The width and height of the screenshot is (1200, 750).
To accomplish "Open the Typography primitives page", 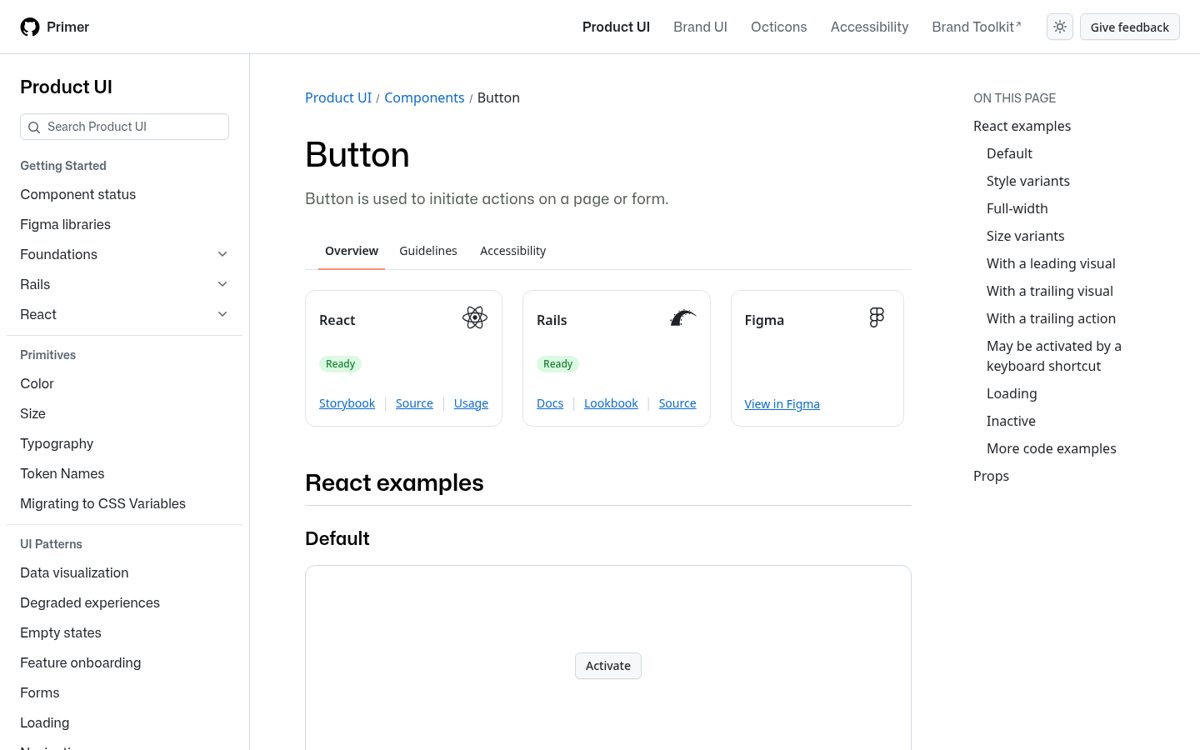I will click(57, 443).
